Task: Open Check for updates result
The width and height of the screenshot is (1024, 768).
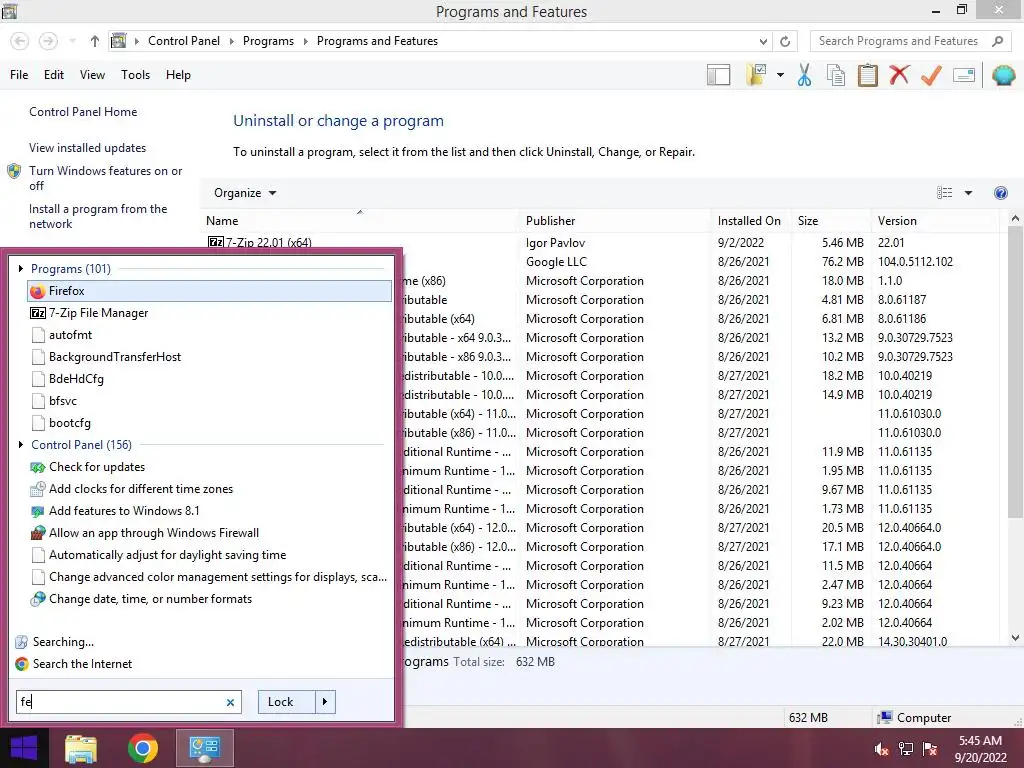Action: click(x=209, y=467)
